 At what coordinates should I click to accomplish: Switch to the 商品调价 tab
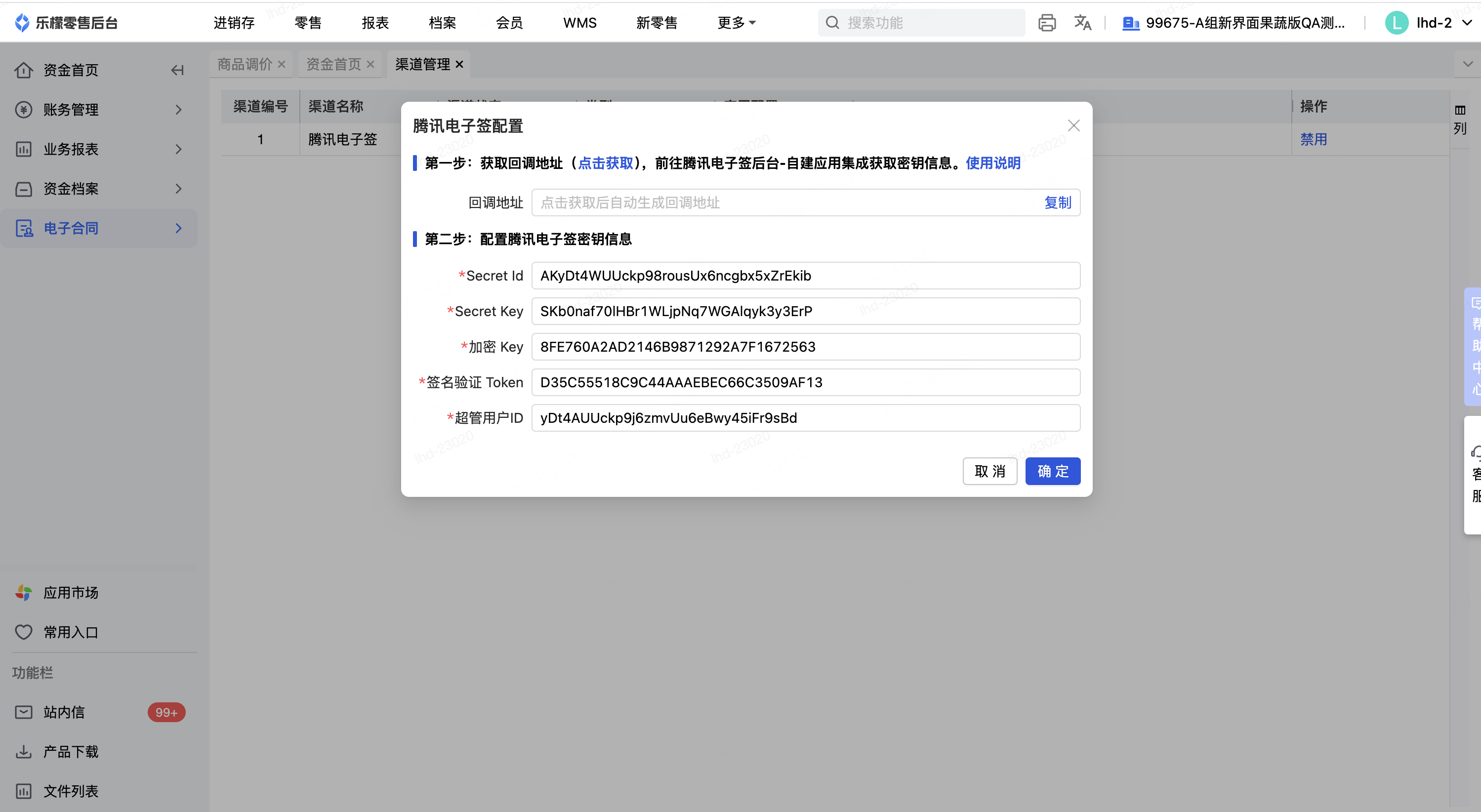[x=245, y=64]
